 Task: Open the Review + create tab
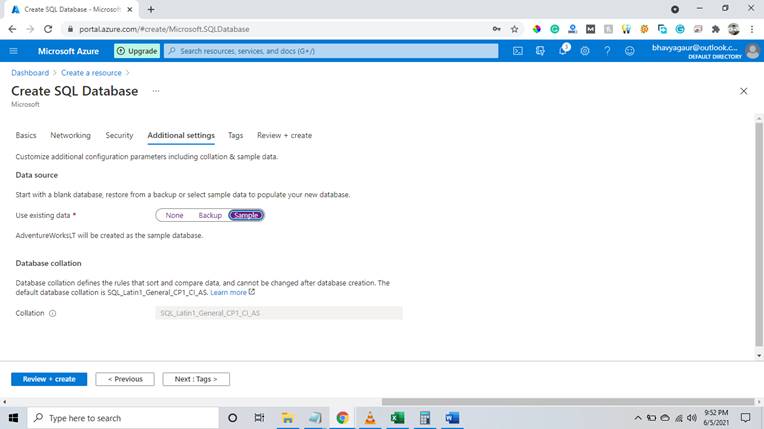coord(285,136)
